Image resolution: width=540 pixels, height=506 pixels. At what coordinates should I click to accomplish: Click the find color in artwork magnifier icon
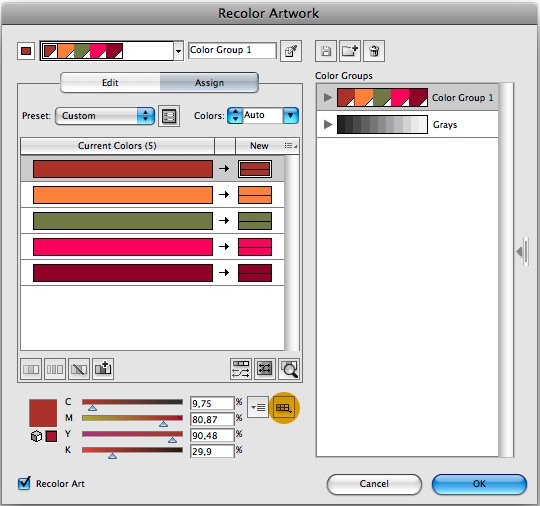[289, 369]
